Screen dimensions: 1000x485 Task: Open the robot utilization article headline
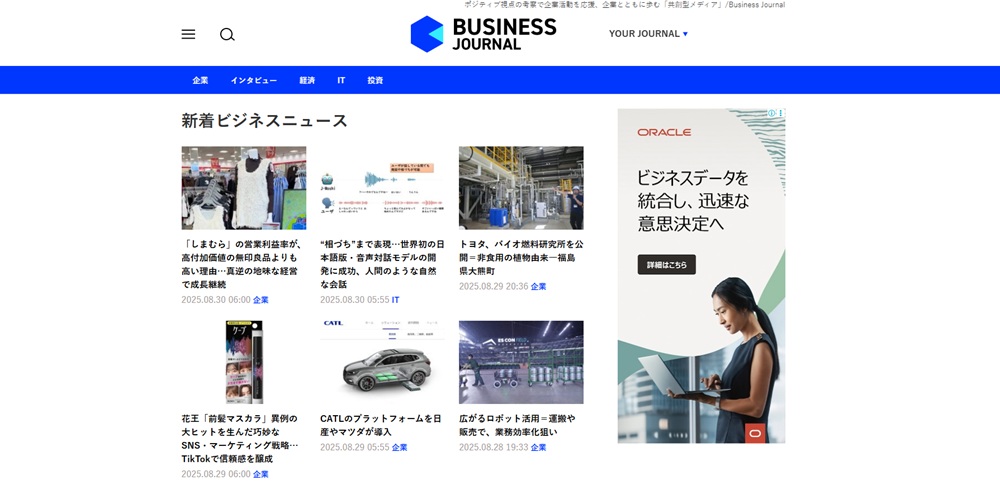(x=518, y=426)
